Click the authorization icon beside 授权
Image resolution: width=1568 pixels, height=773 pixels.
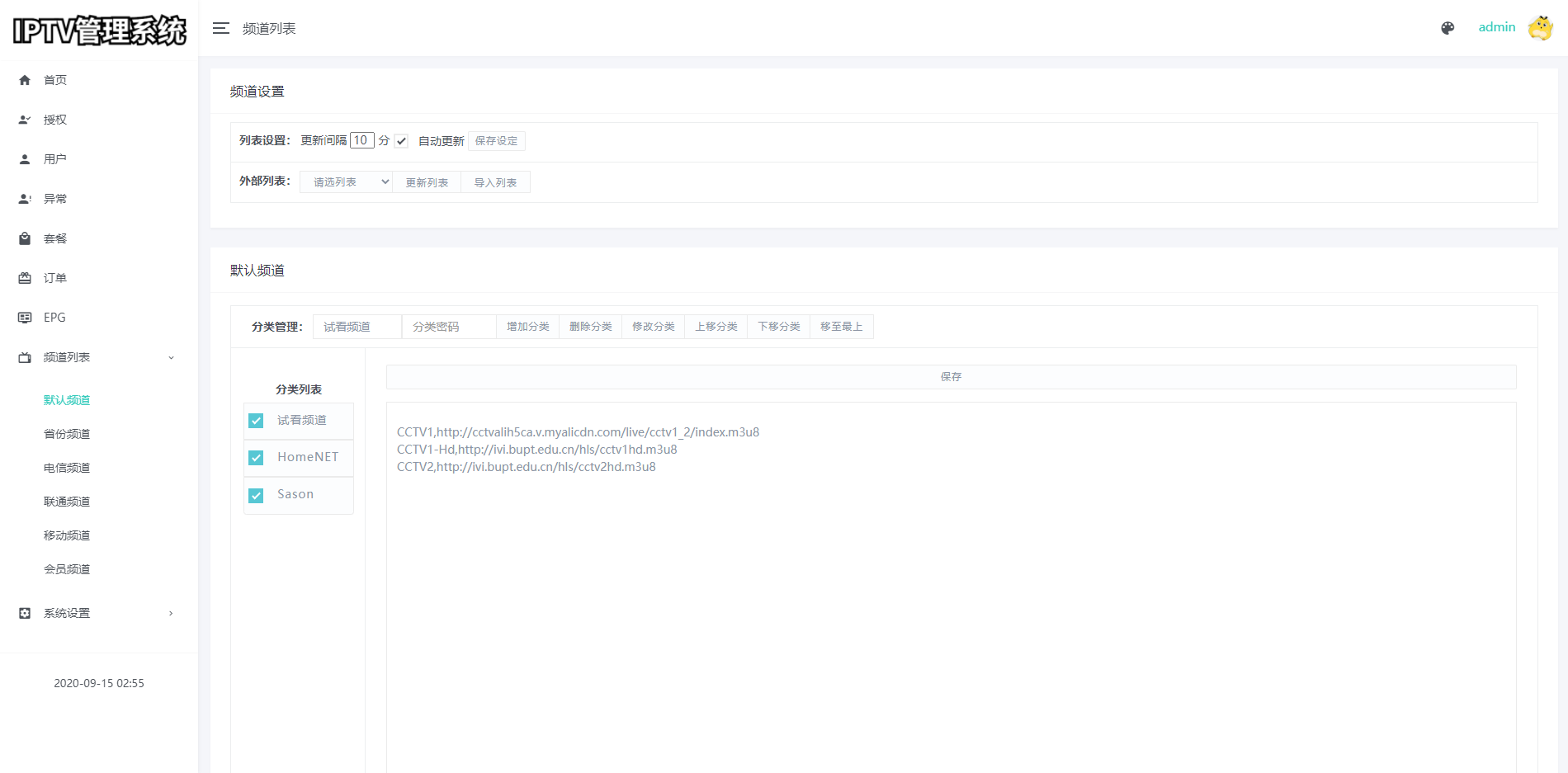[x=25, y=120]
